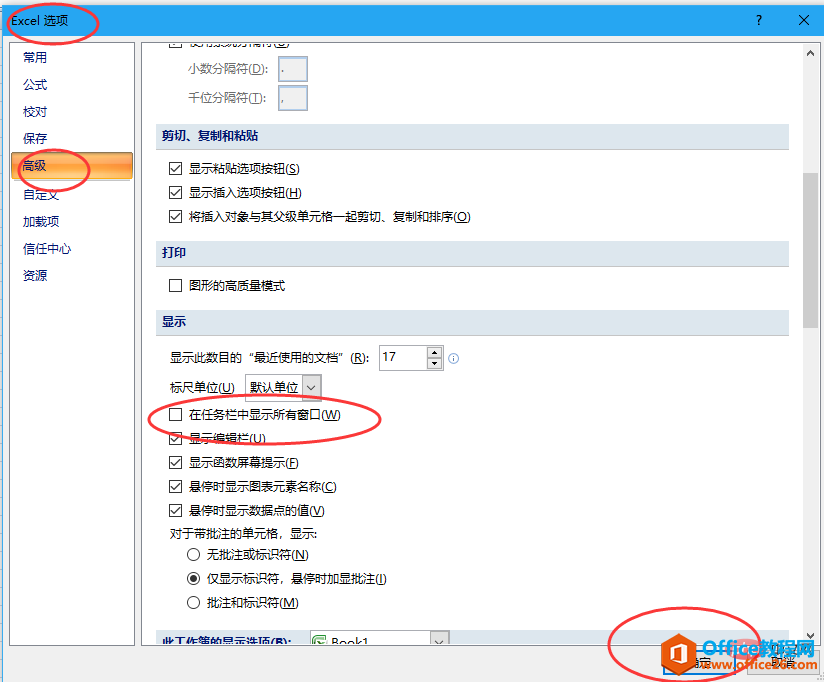This screenshot has width=824, height=682.
Task: Select the highlighted 高级 category
Action: 71,166
